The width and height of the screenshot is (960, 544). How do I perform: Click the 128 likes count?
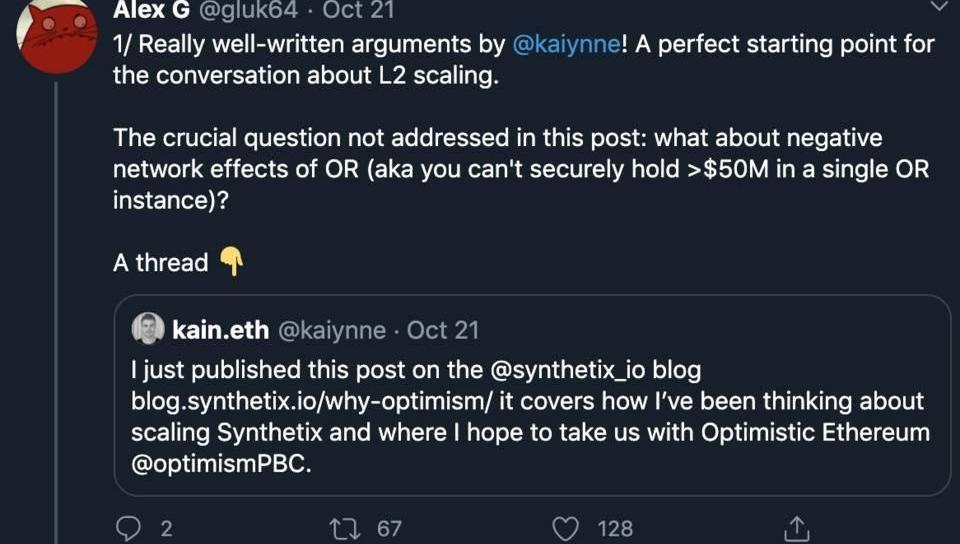pyautogui.click(x=615, y=528)
